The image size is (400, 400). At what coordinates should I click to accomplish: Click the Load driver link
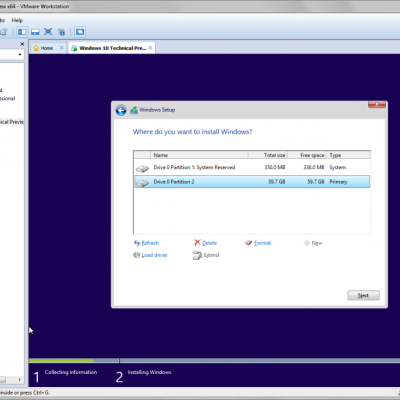[154, 255]
